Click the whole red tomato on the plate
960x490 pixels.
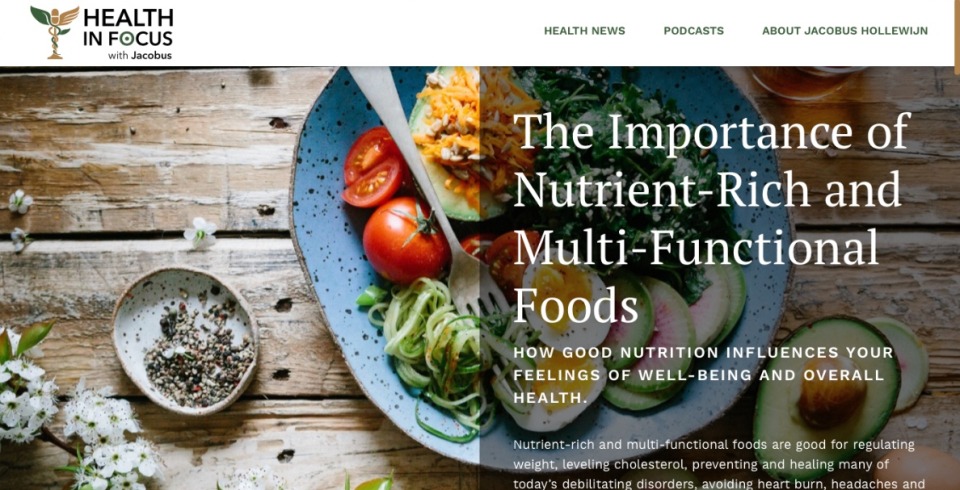tap(406, 239)
